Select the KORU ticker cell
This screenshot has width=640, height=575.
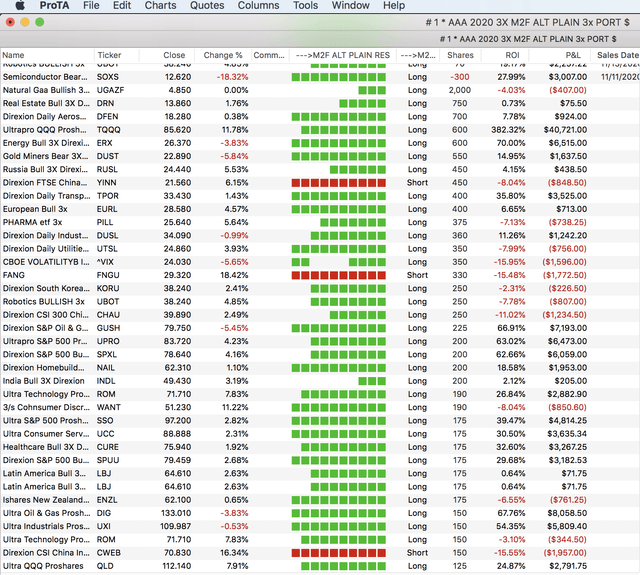108,289
